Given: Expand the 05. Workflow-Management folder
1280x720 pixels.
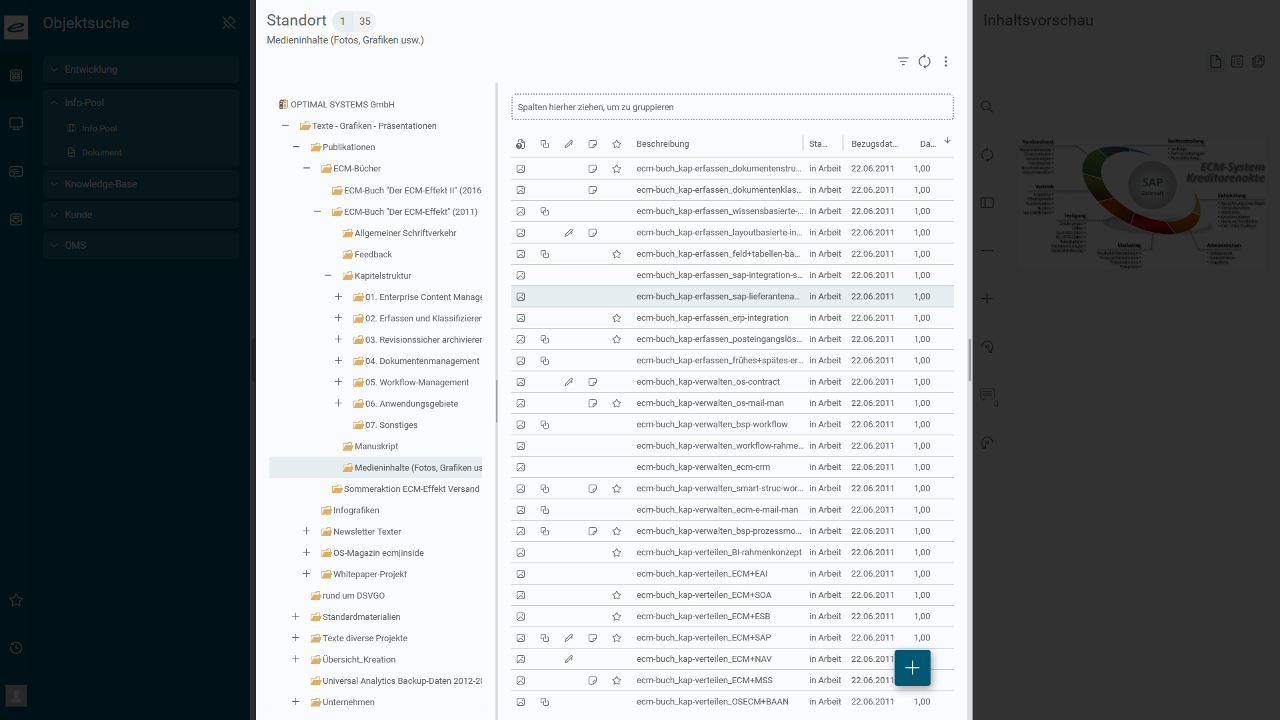Looking at the screenshot, I should pyautogui.click(x=338, y=382).
